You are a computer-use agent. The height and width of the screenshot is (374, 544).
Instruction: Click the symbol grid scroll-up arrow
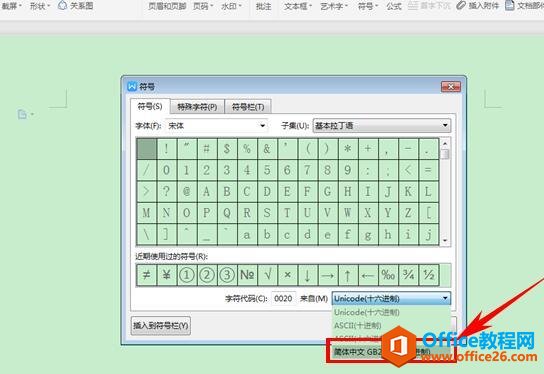(x=445, y=143)
